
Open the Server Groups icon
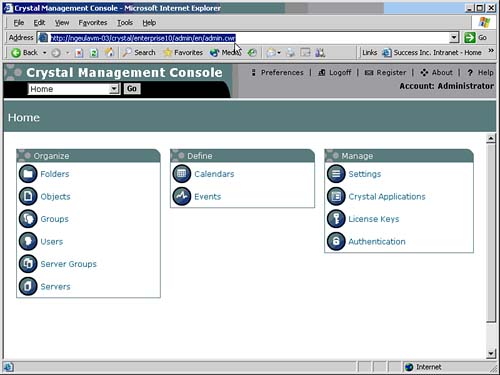(28, 264)
